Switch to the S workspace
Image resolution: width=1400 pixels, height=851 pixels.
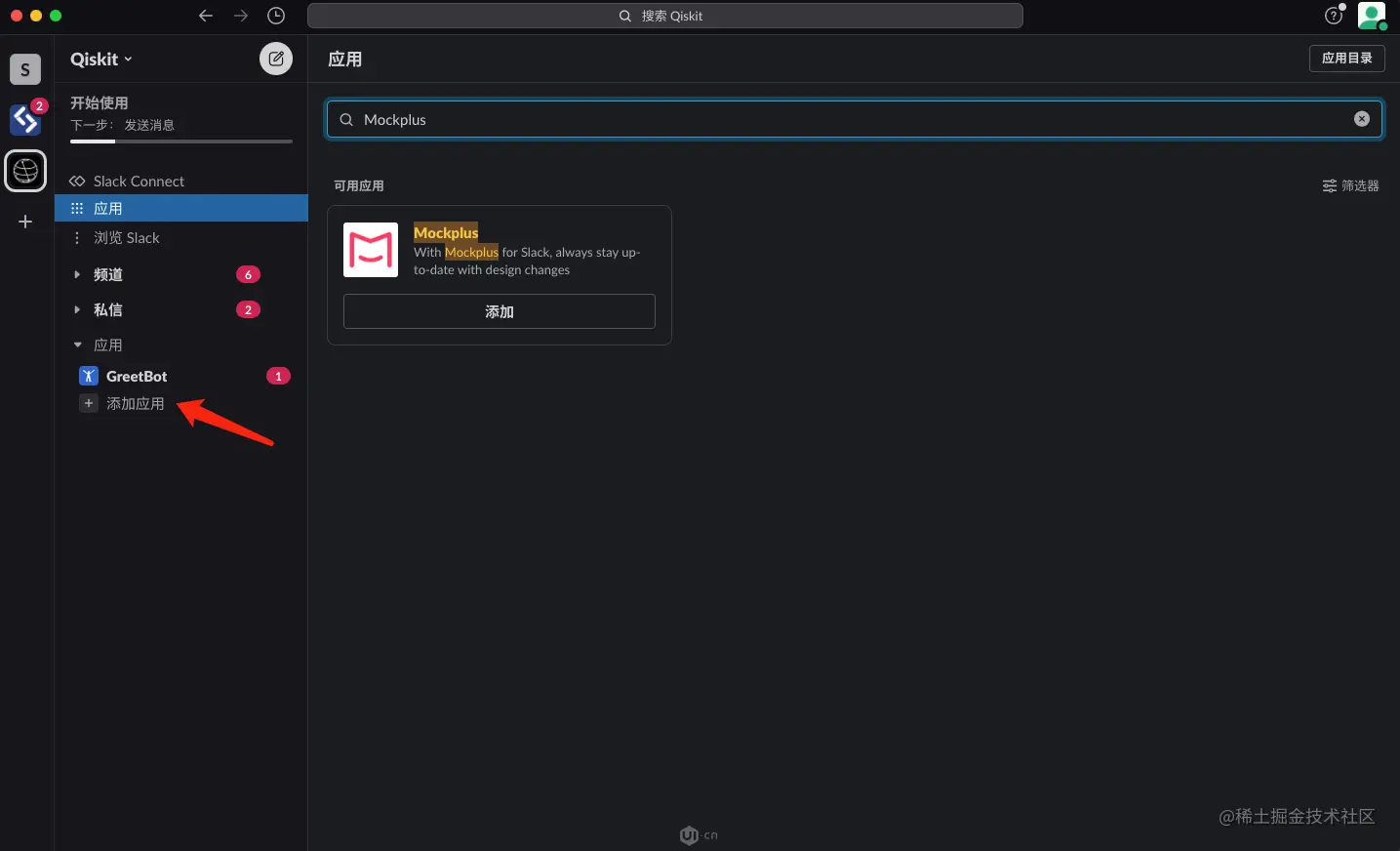tap(25, 69)
